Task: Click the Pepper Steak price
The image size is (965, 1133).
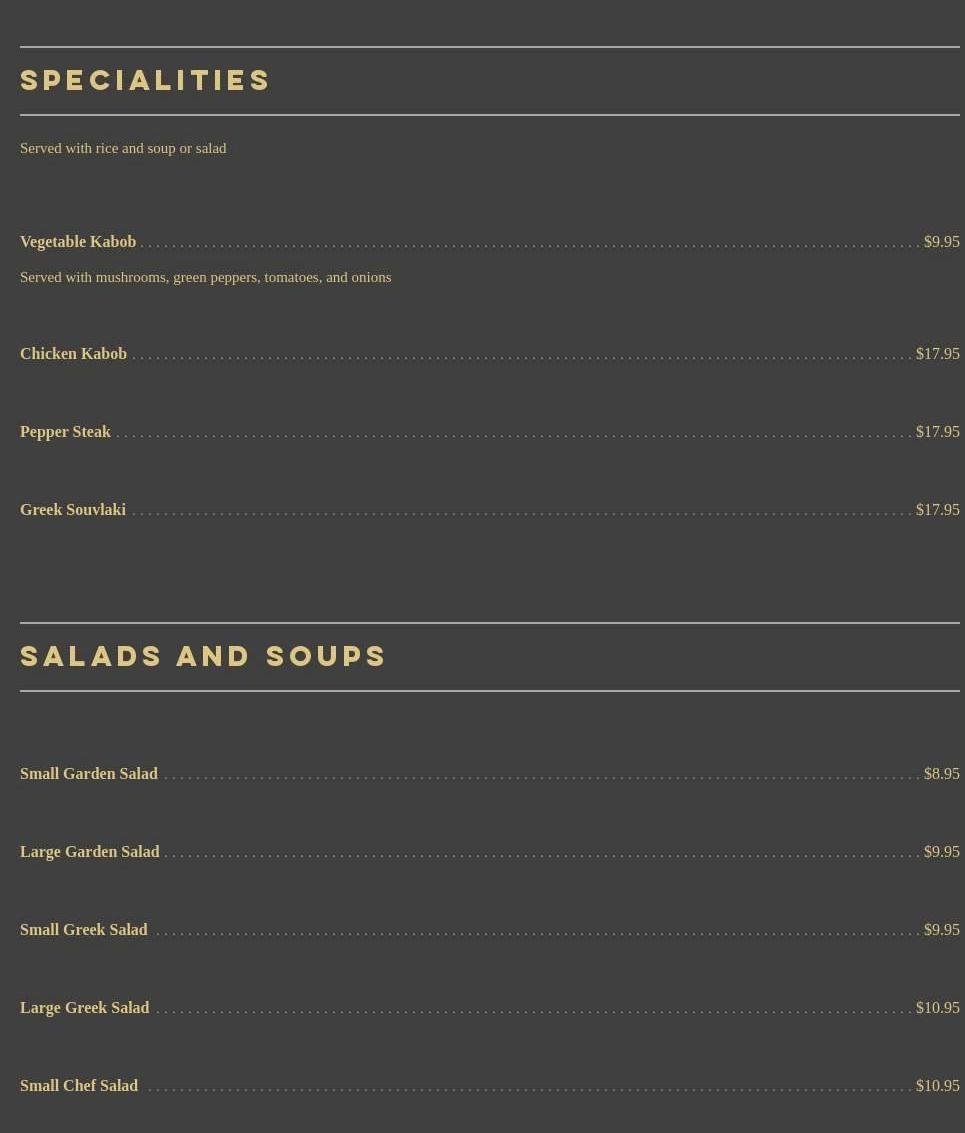Action: pyautogui.click(x=938, y=431)
